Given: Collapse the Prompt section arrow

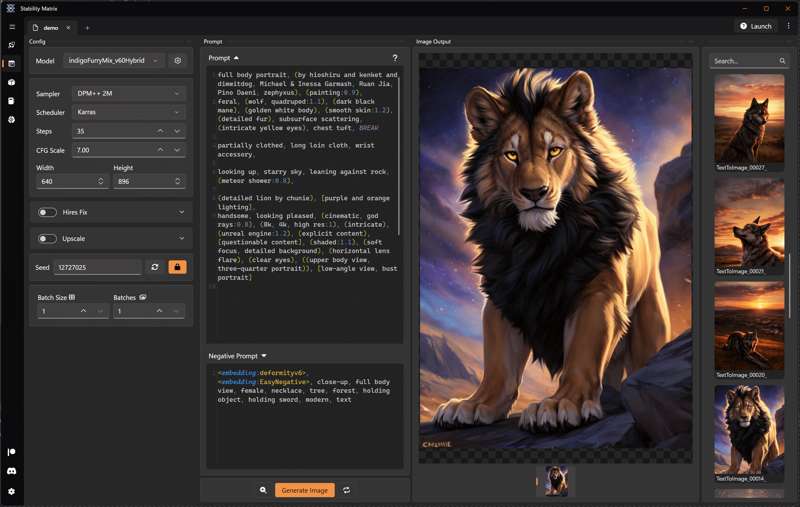Looking at the screenshot, I should 236,58.
